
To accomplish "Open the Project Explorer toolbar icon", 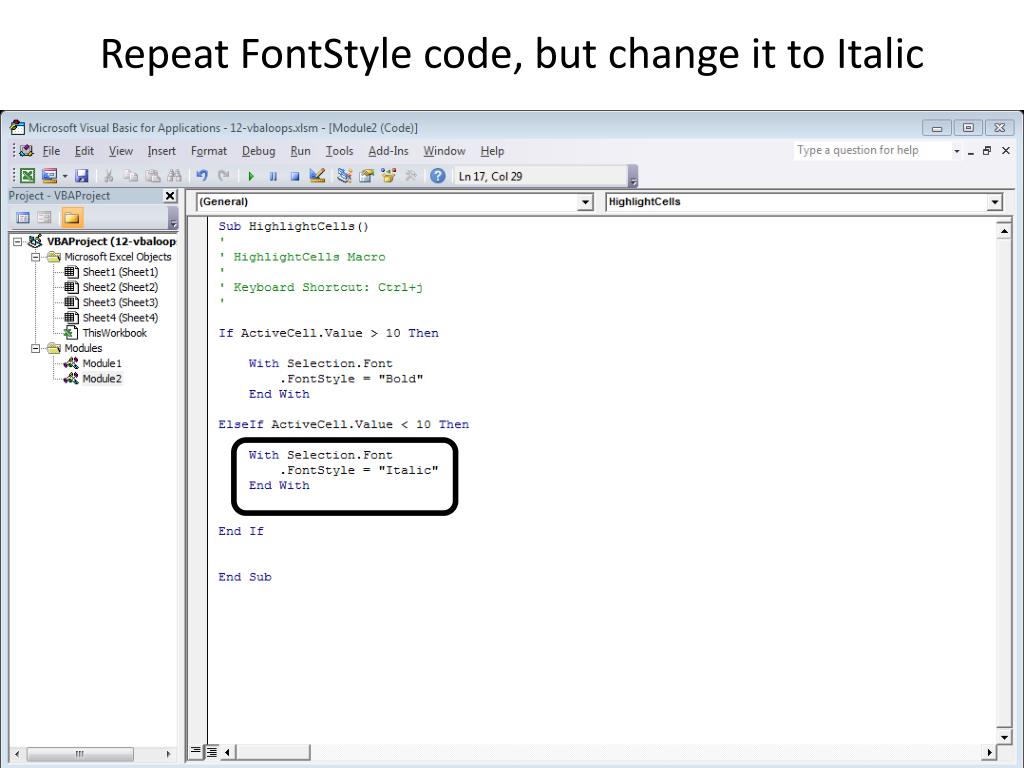I will pyautogui.click(x=344, y=176).
